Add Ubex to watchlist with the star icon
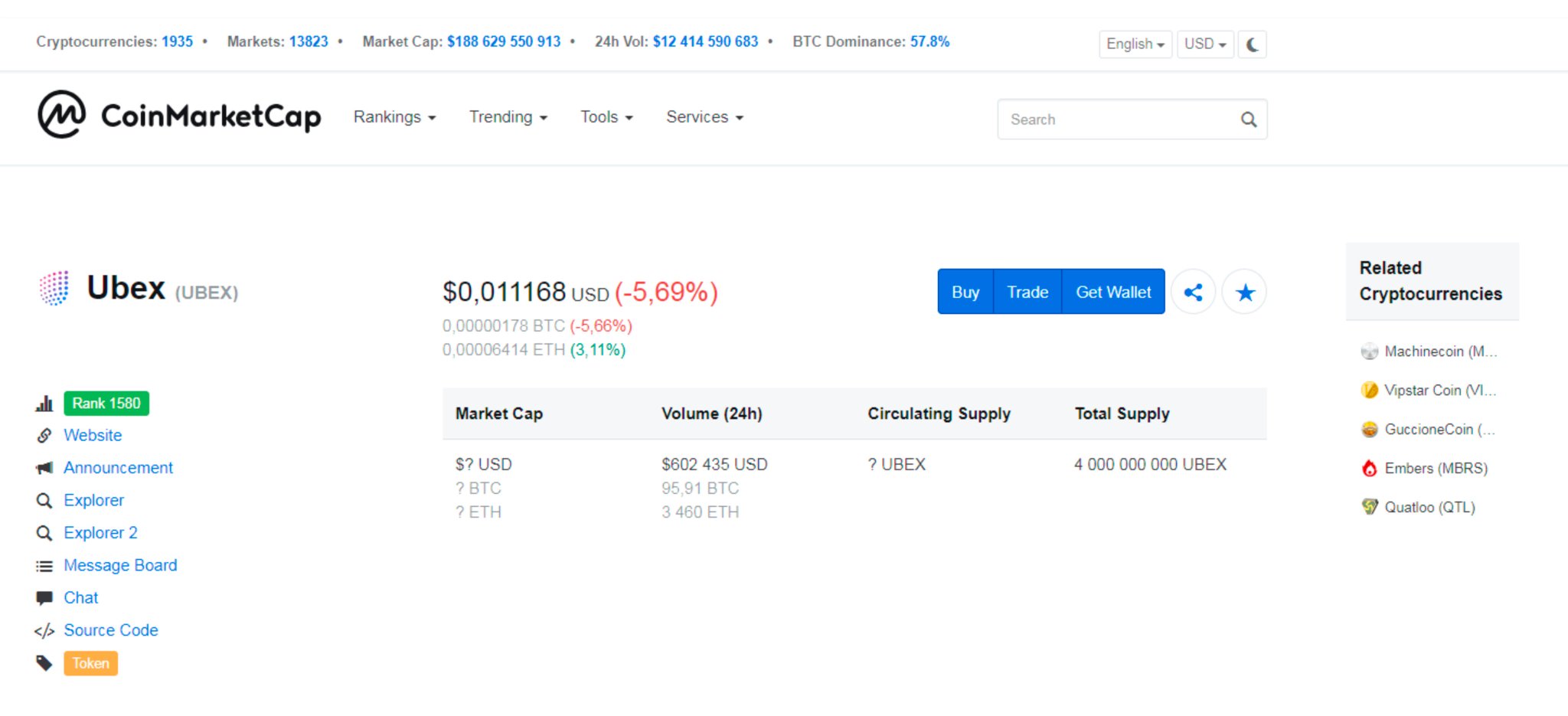 [x=1245, y=292]
